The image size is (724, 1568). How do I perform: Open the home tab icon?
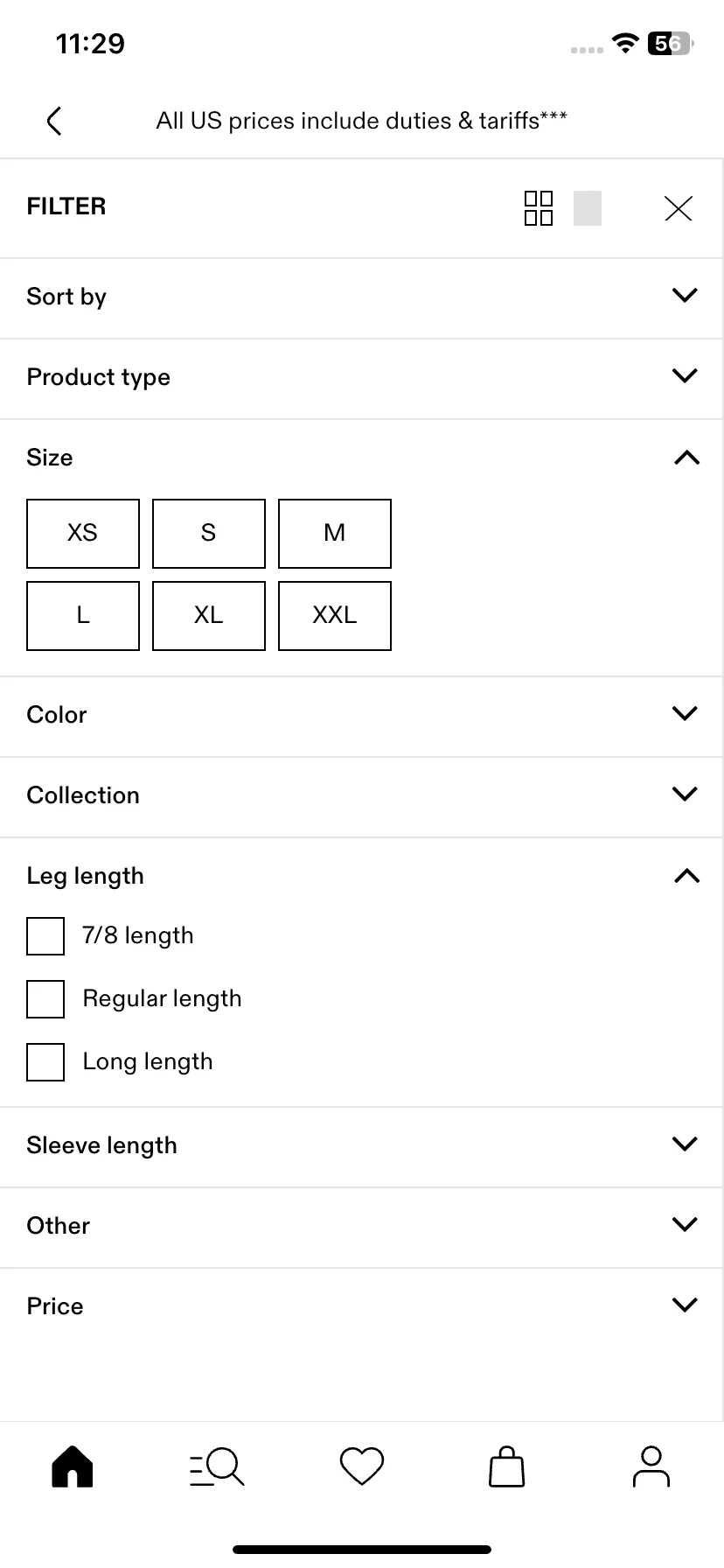pyautogui.click(x=73, y=1466)
